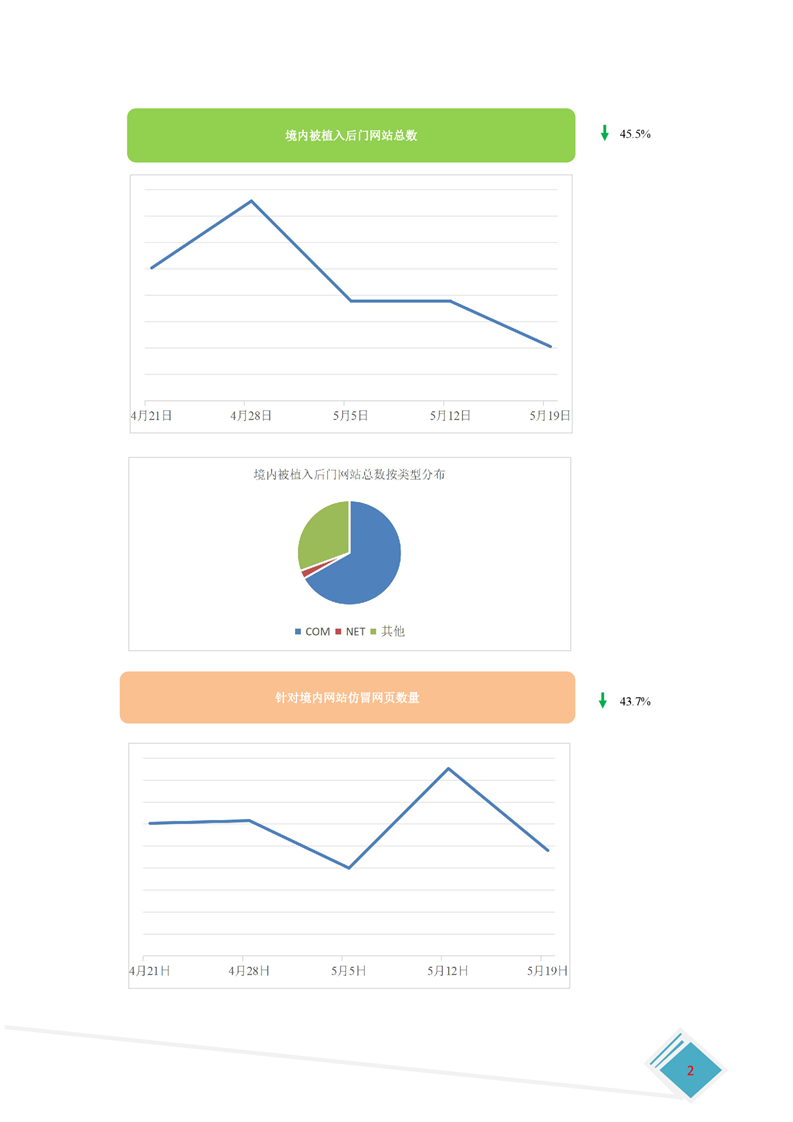Viewport: 793px width, 1122px height.
Task: Click 5月12日 axis label in the bottom chart
Action: (x=448, y=971)
